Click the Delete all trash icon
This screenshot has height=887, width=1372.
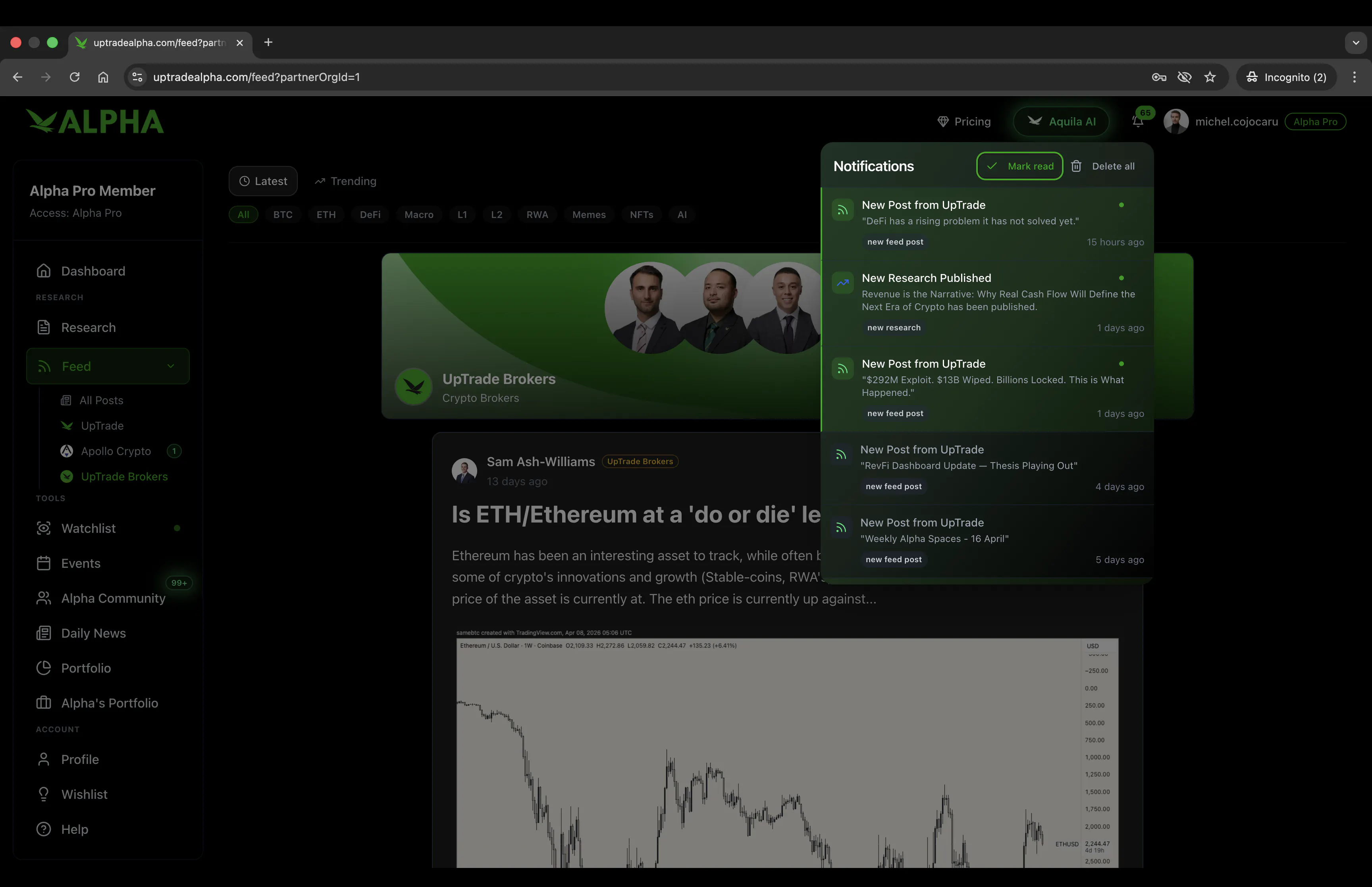1076,166
